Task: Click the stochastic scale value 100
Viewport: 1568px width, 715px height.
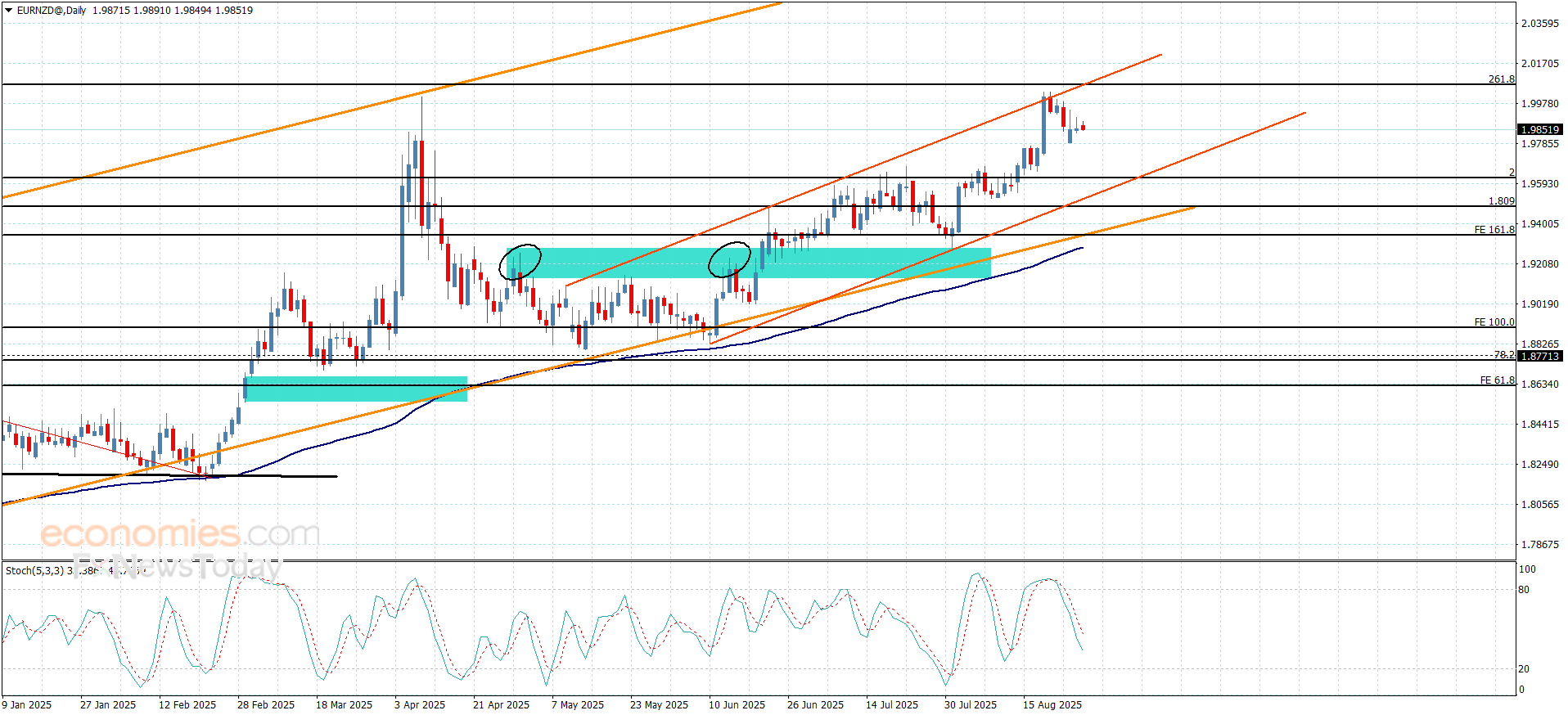Action: point(1527,569)
